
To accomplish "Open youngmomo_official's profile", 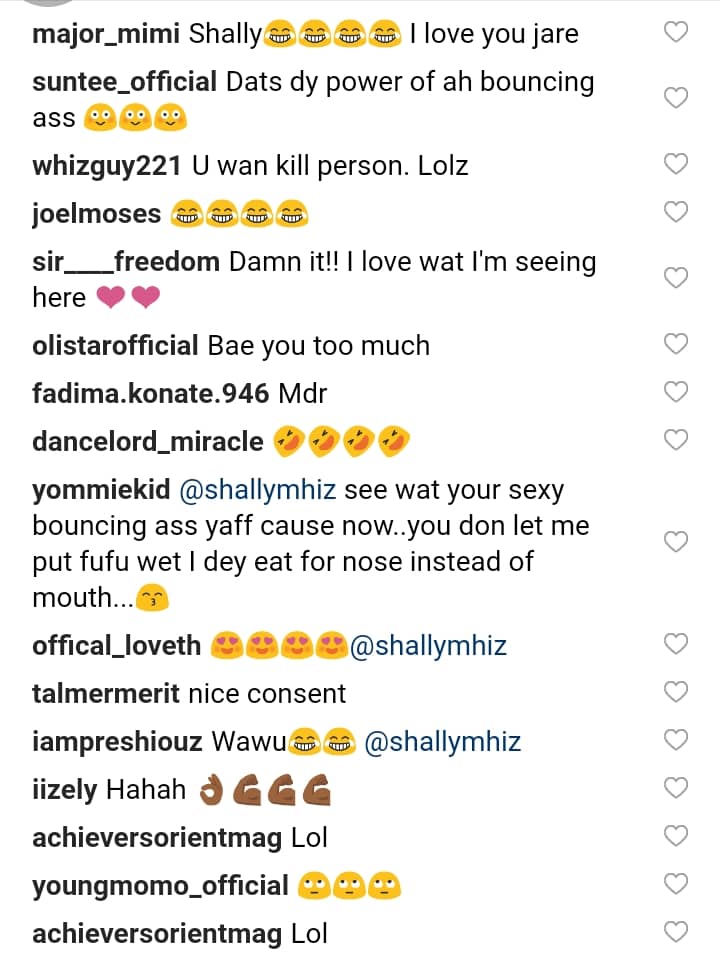I will tap(160, 886).
